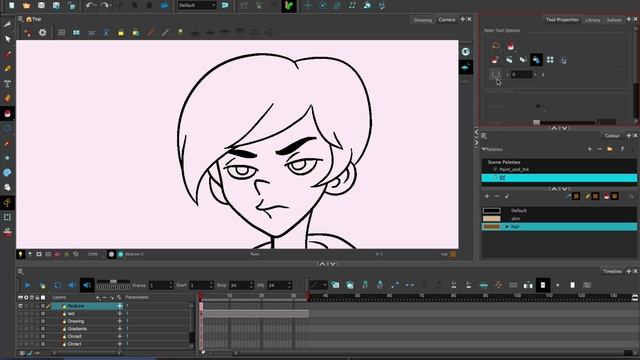This screenshot has height=360, width=640.
Task: Toggle the sound scrubbing speaker icon
Action: click(x=87, y=285)
